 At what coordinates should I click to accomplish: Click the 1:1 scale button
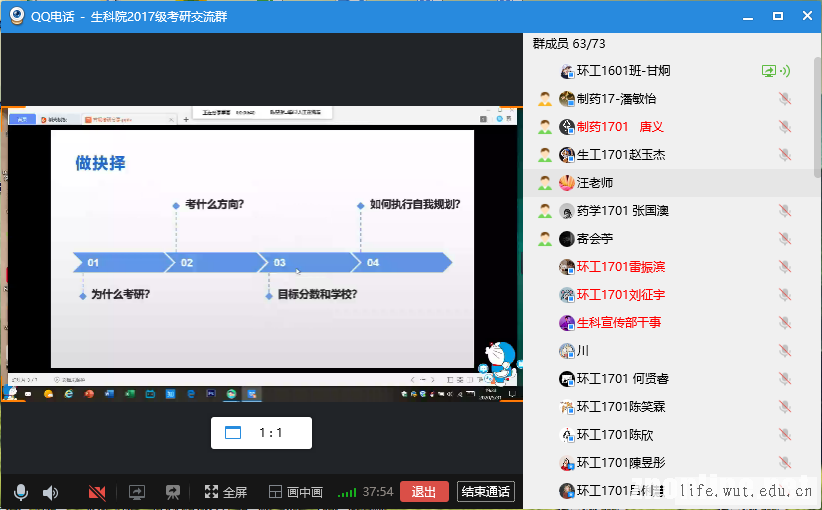pos(261,433)
